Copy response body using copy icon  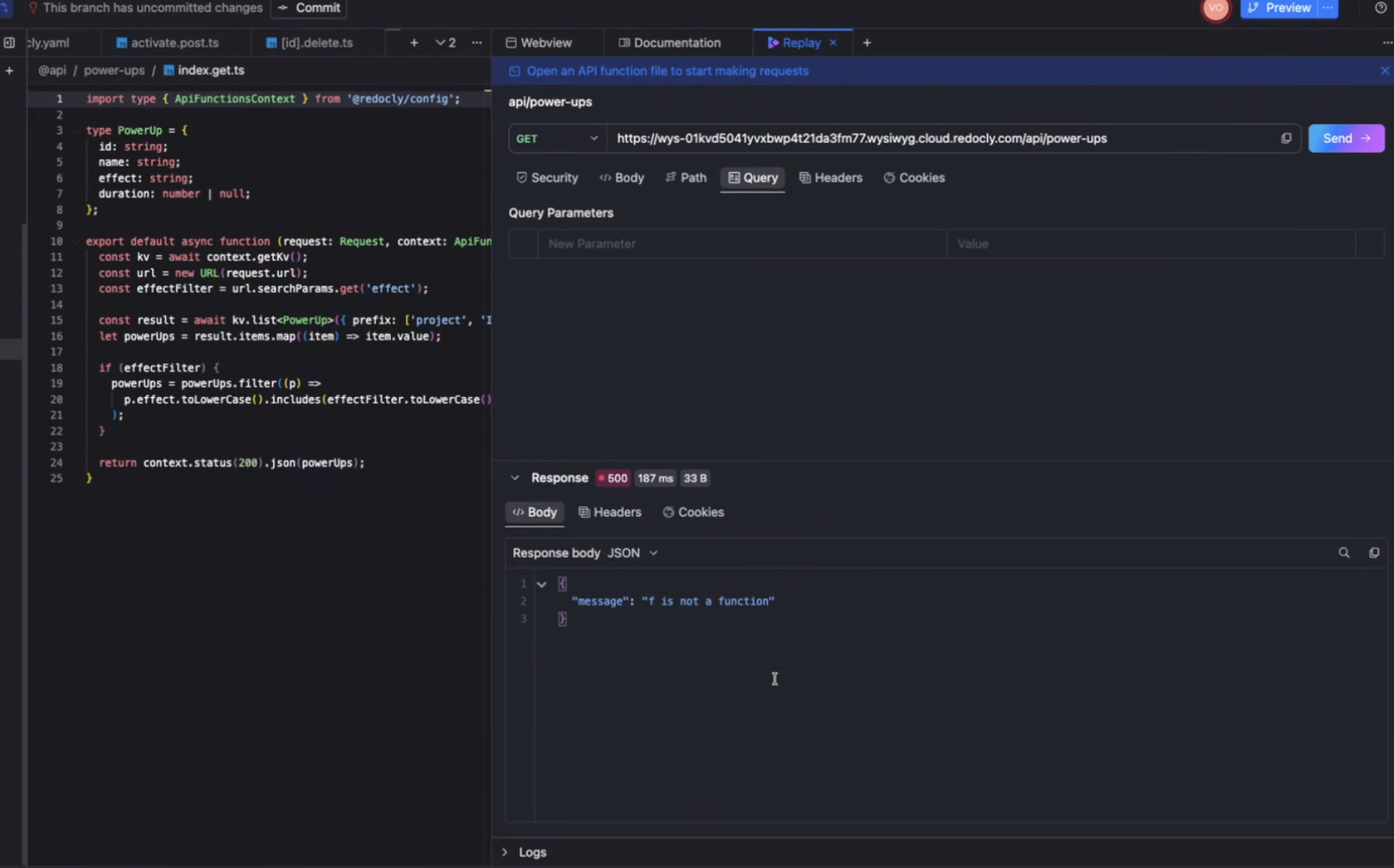(1374, 553)
